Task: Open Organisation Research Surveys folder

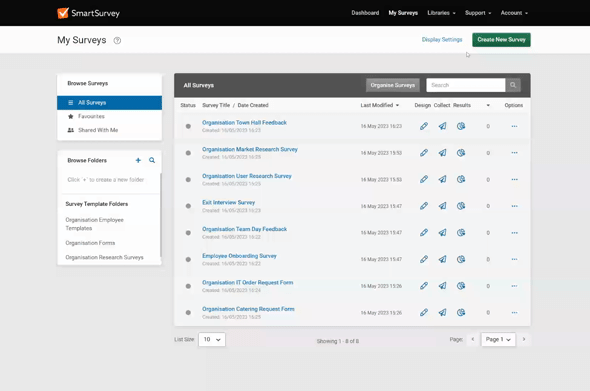Action: pyautogui.click(x=104, y=257)
